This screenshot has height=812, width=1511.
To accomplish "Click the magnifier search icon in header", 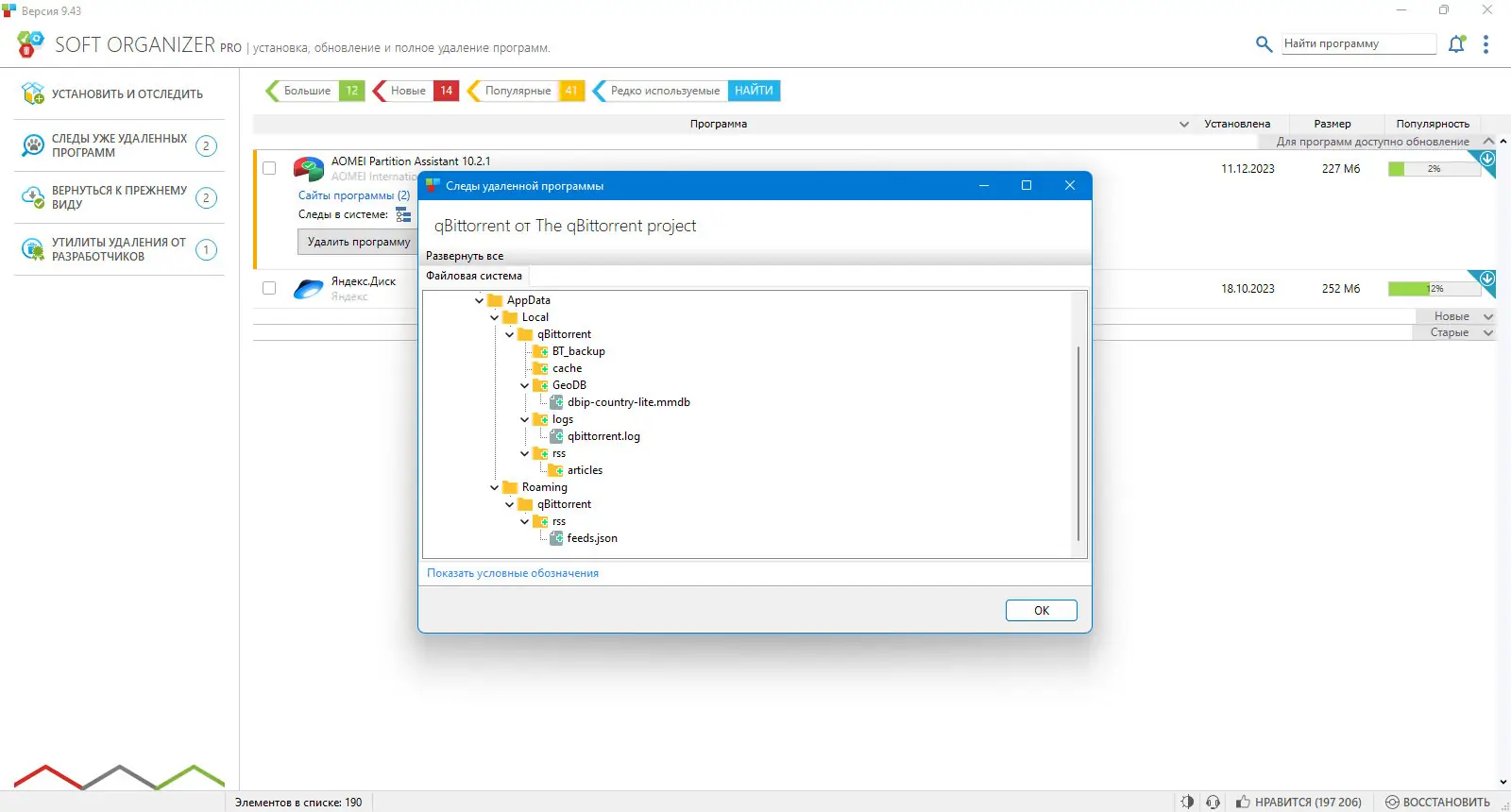I will (x=1264, y=43).
